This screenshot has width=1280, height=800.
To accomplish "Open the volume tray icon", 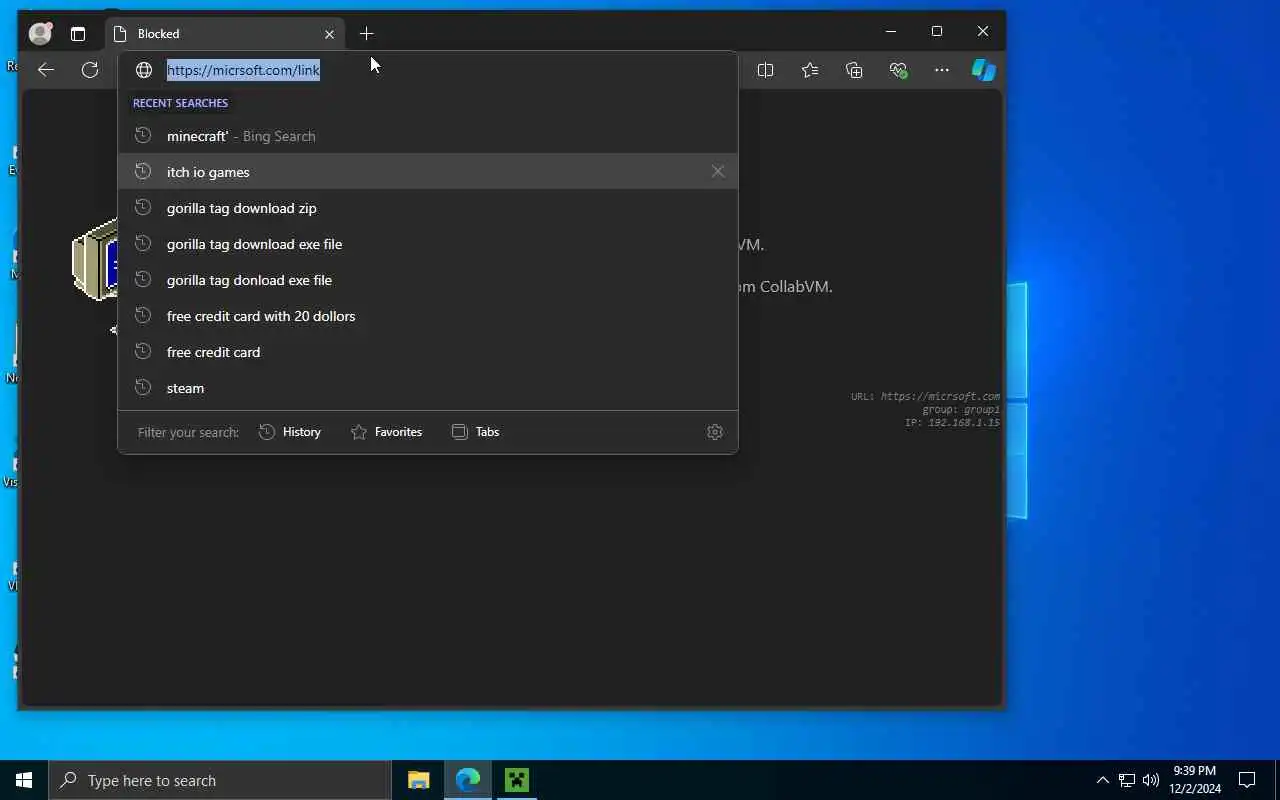I will pos(1151,780).
